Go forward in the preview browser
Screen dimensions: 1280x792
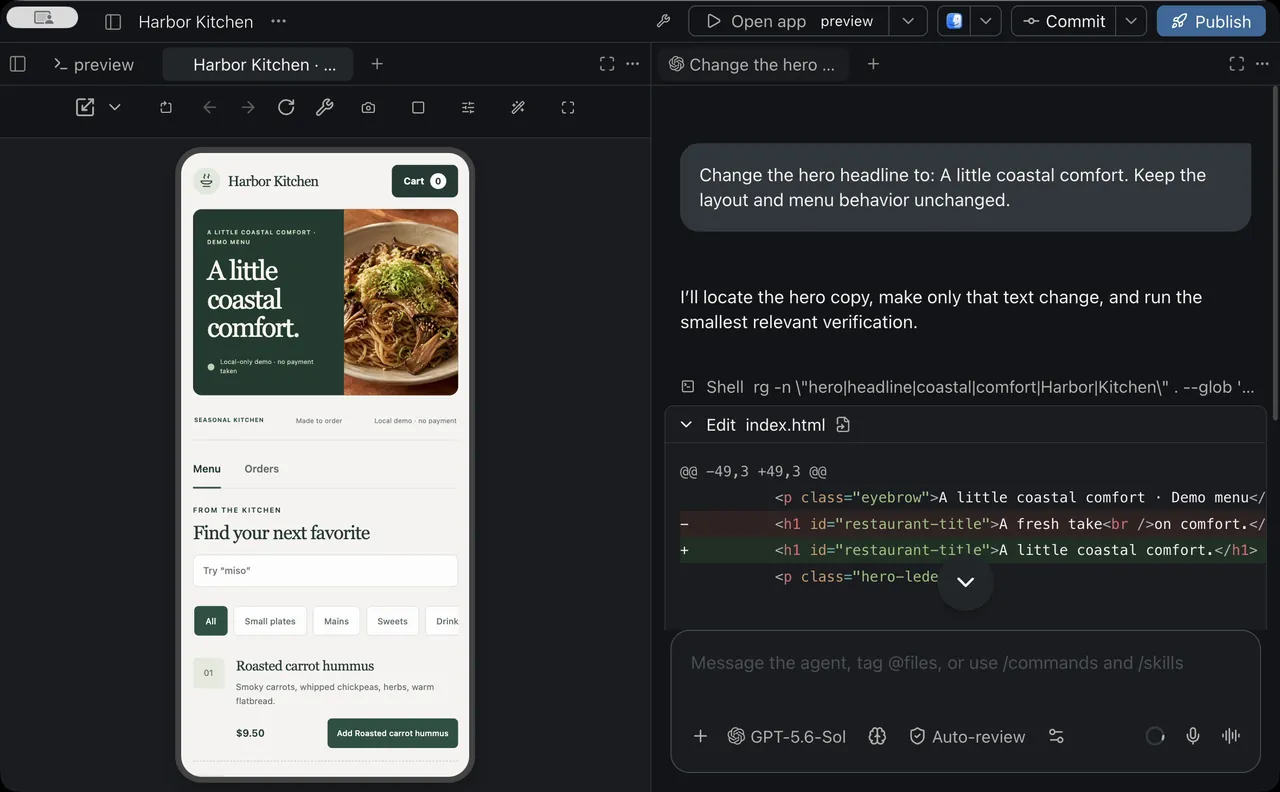(x=248, y=107)
